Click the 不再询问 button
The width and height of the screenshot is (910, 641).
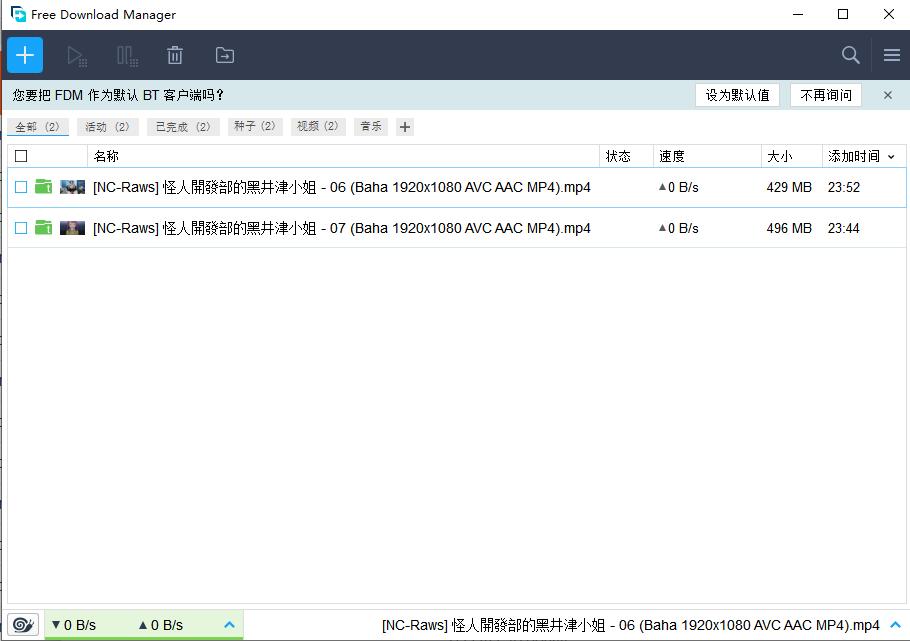tap(826, 95)
